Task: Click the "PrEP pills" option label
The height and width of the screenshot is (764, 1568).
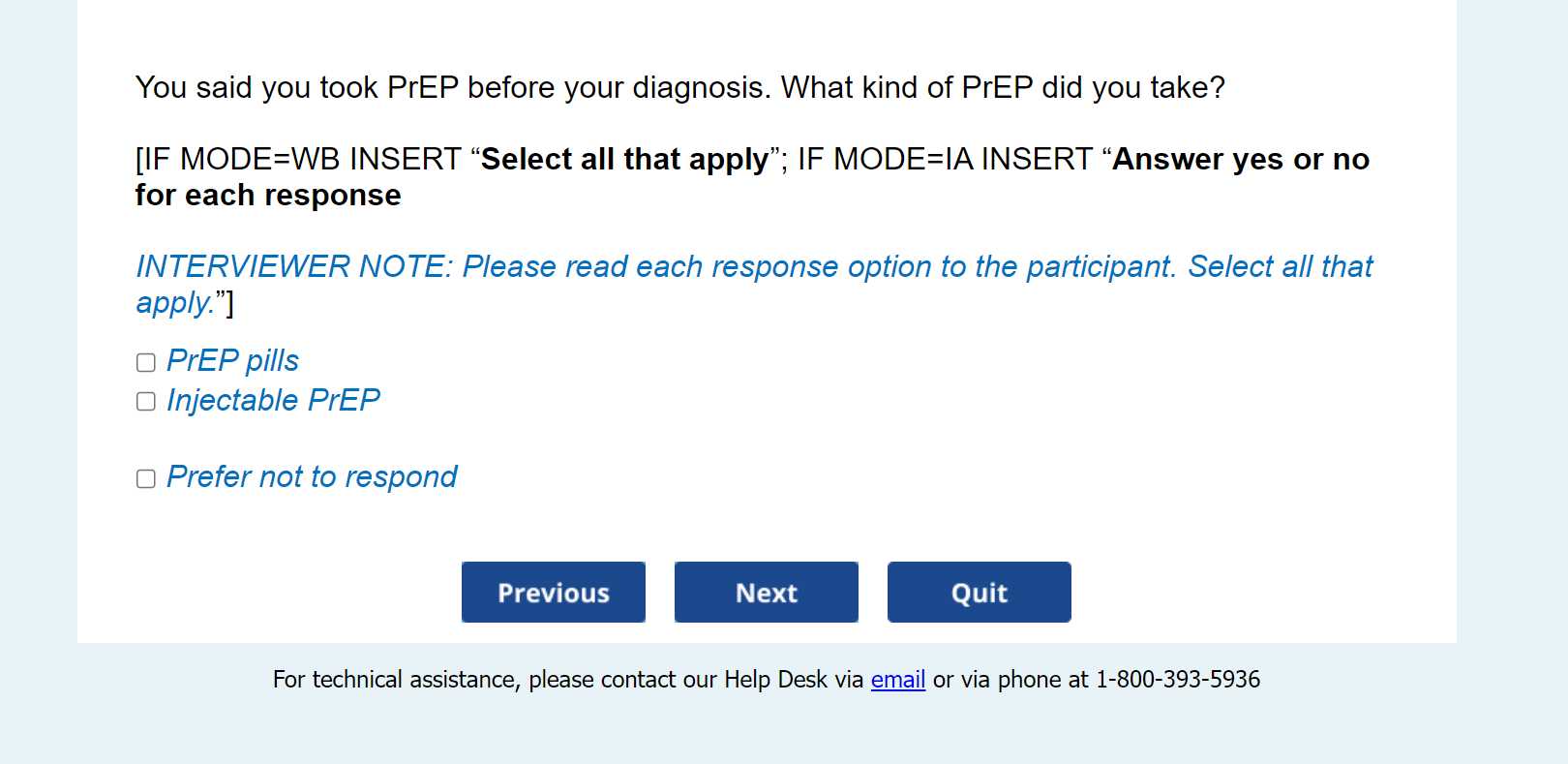Action: pyautogui.click(x=232, y=361)
